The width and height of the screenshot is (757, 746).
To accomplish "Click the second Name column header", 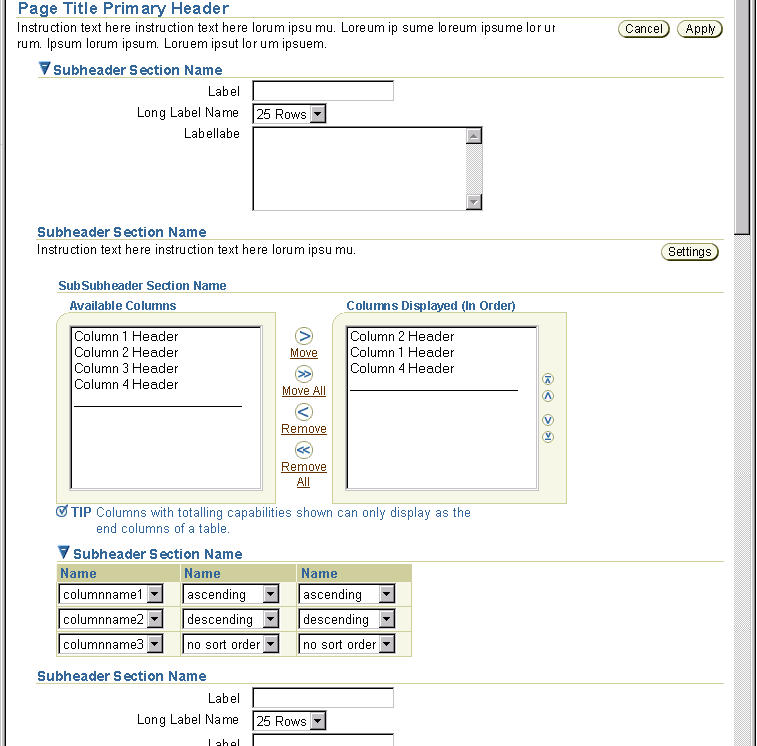I will point(238,573).
